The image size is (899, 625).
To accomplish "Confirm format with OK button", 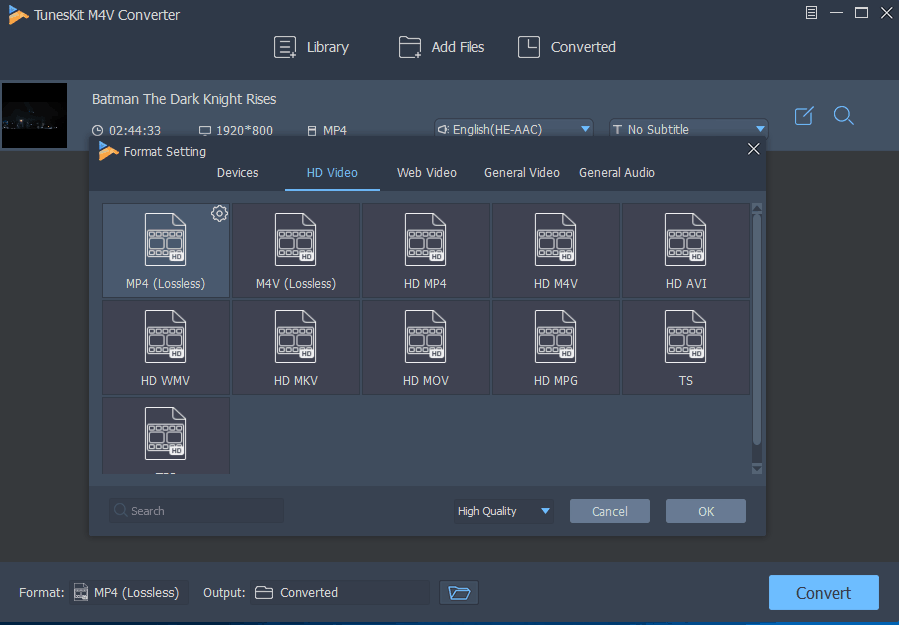I will tap(706, 511).
